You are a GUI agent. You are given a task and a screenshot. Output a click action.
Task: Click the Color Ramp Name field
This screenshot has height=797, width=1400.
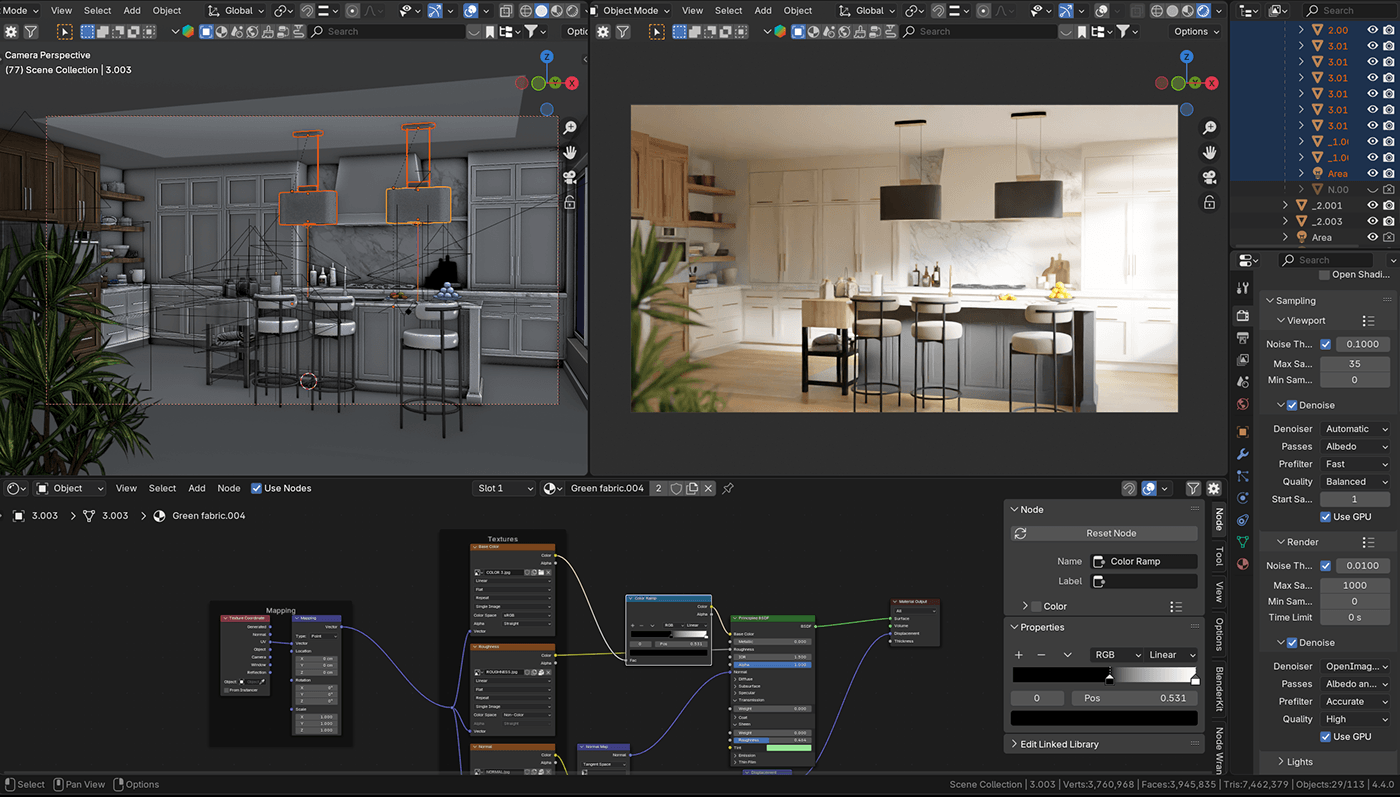1143,561
